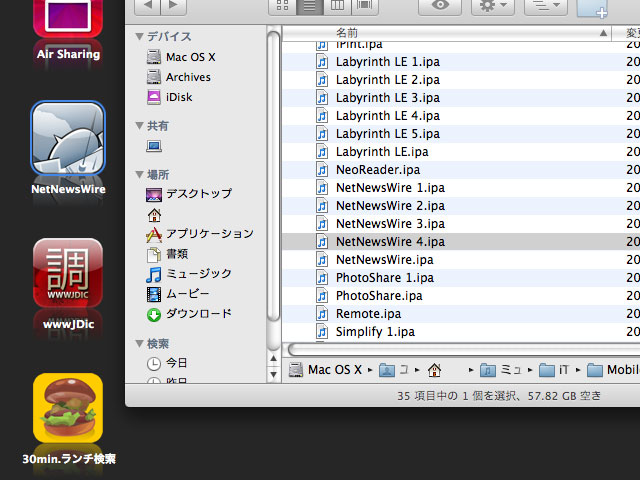Click the sidebar scroll down arrow
This screenshot has height=480, width=640.
(273, 374)
